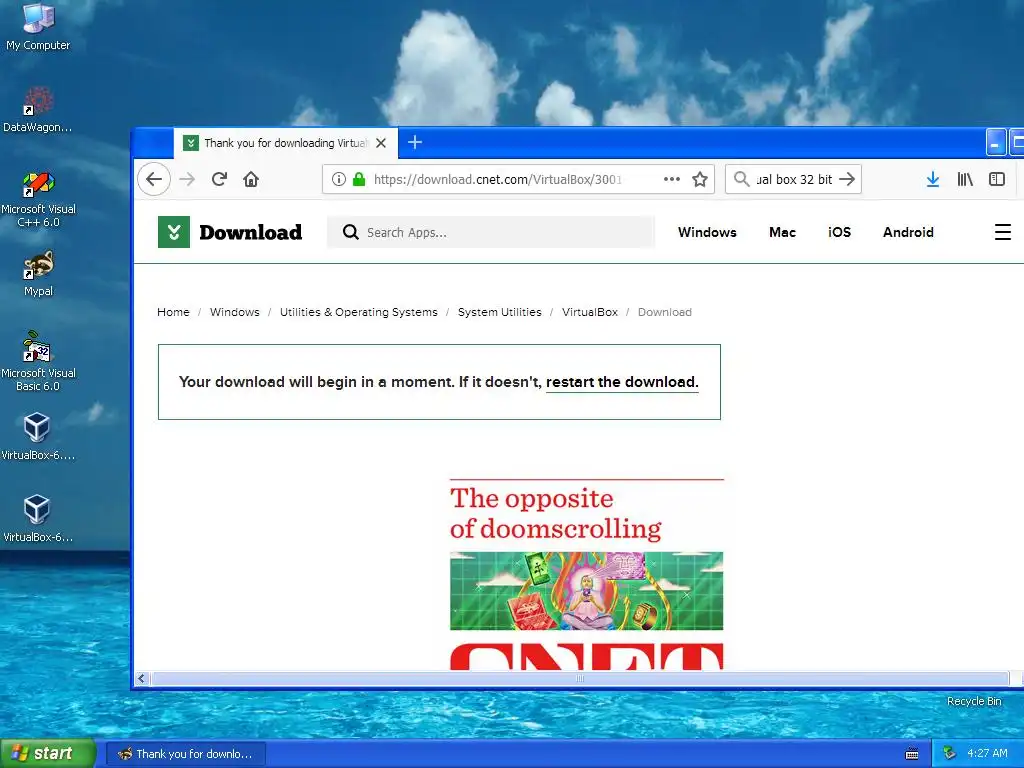Image resolution: width=1024 pixels, height=768 pixels.
Task: Show site information via the info icon
Action: (x=338, y=179)
